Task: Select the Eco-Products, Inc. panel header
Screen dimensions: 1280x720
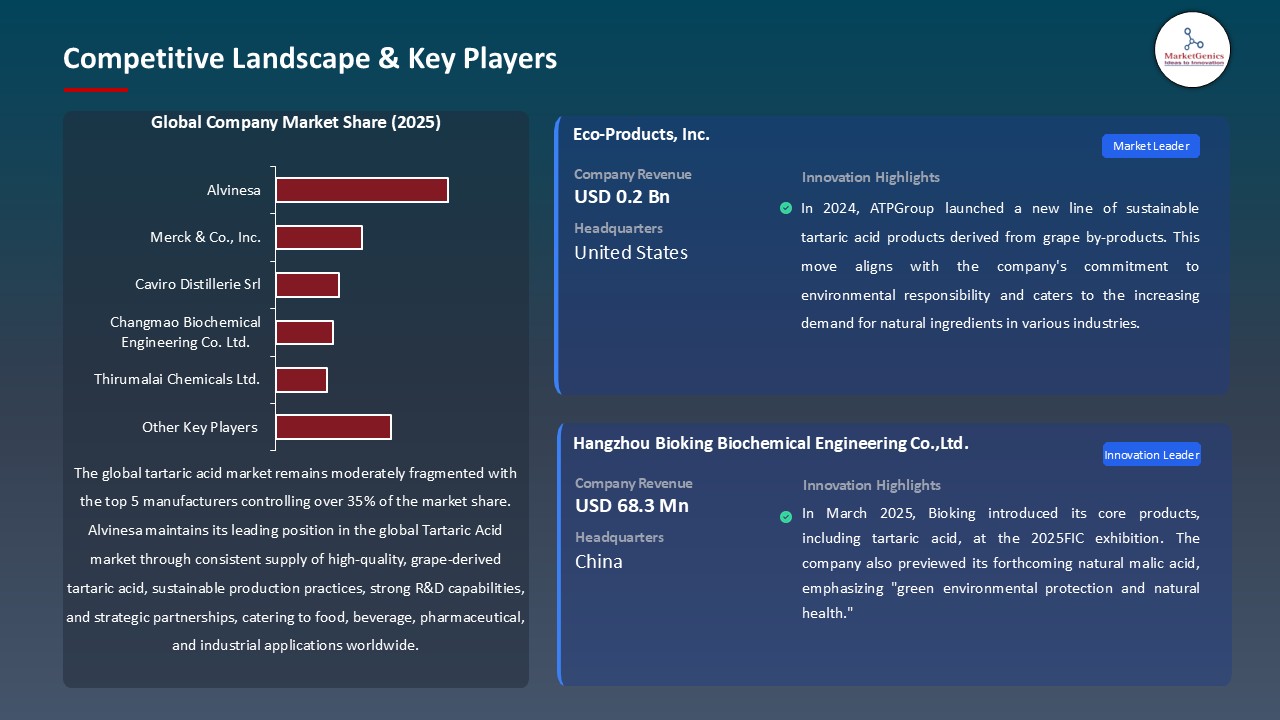Action: point(641,134)
